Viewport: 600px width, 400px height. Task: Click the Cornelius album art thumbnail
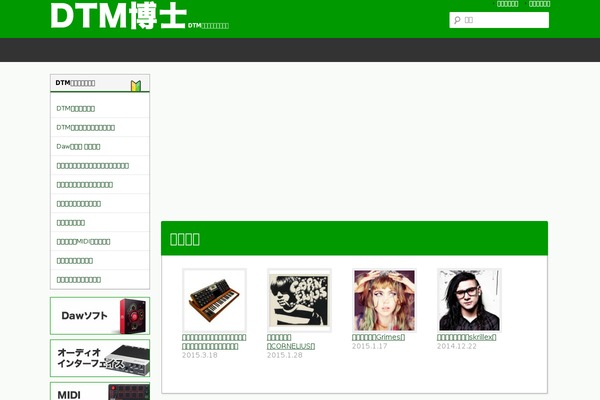click(x=299, y=300)
